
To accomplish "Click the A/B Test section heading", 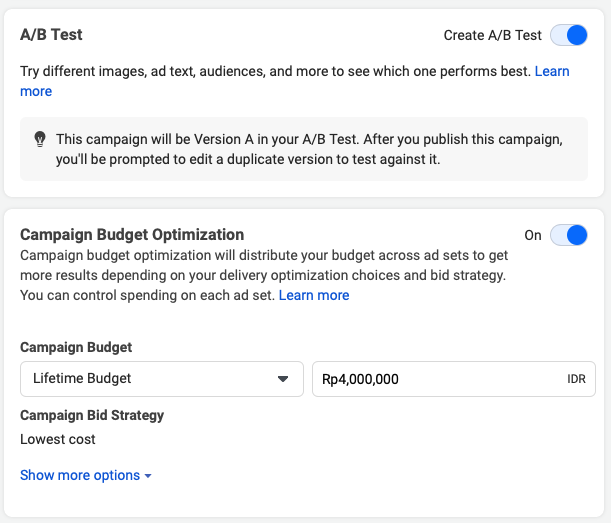I will pyautogui.click(x=51, y=35).
